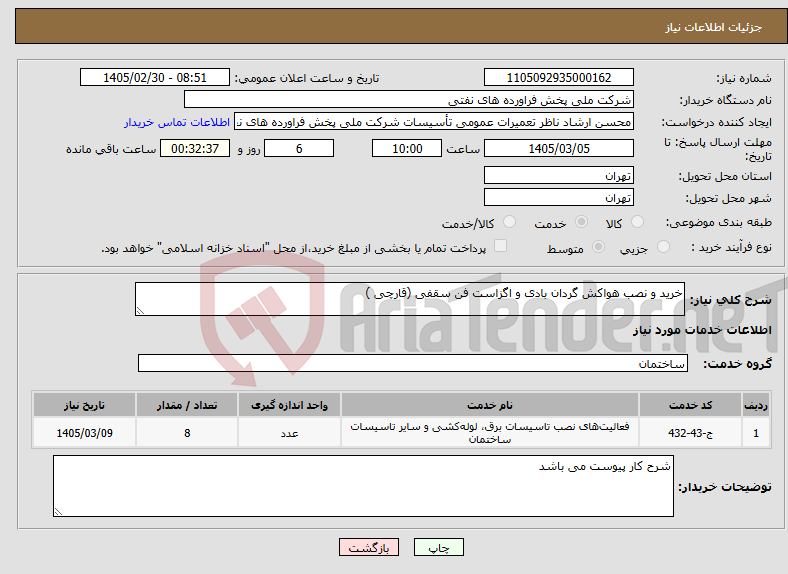Click the response deadline date 1405/03/05
This screenshot has width=788, height=574.
[x=559, y=148]
